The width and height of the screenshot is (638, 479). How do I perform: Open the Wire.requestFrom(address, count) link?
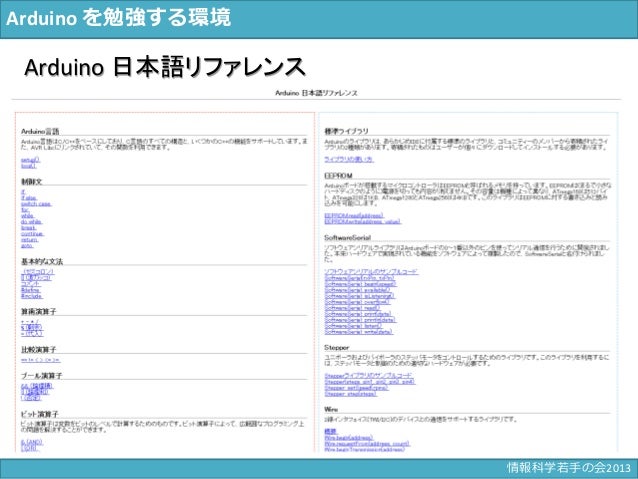point(367,444)
